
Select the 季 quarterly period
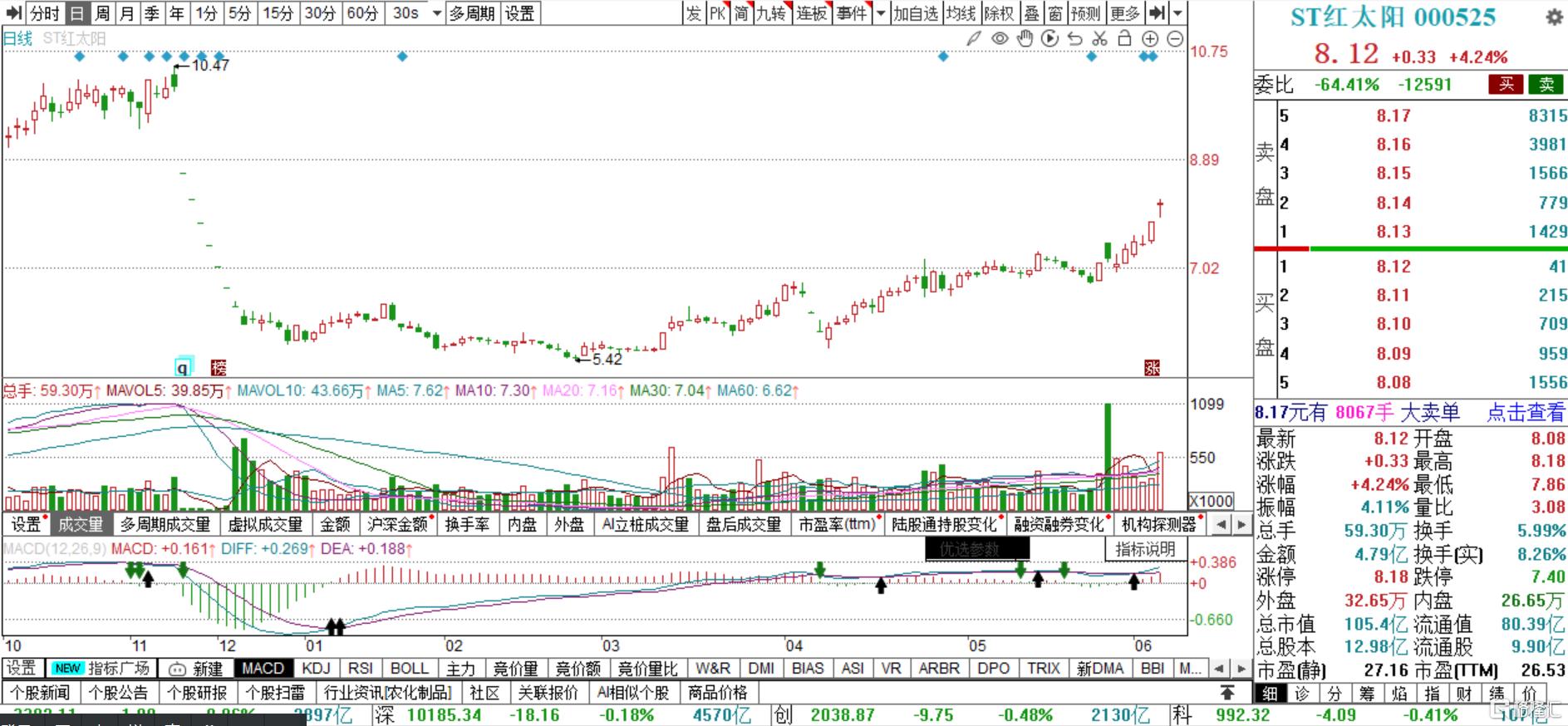151,13
